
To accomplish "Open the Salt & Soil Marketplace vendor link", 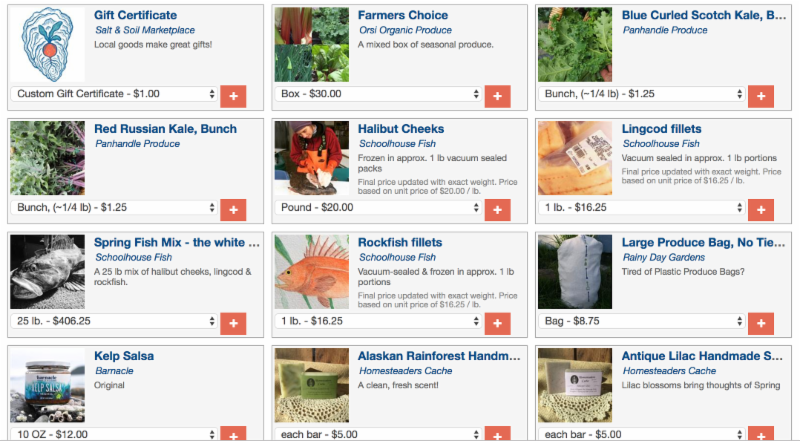I will (146, 31).
